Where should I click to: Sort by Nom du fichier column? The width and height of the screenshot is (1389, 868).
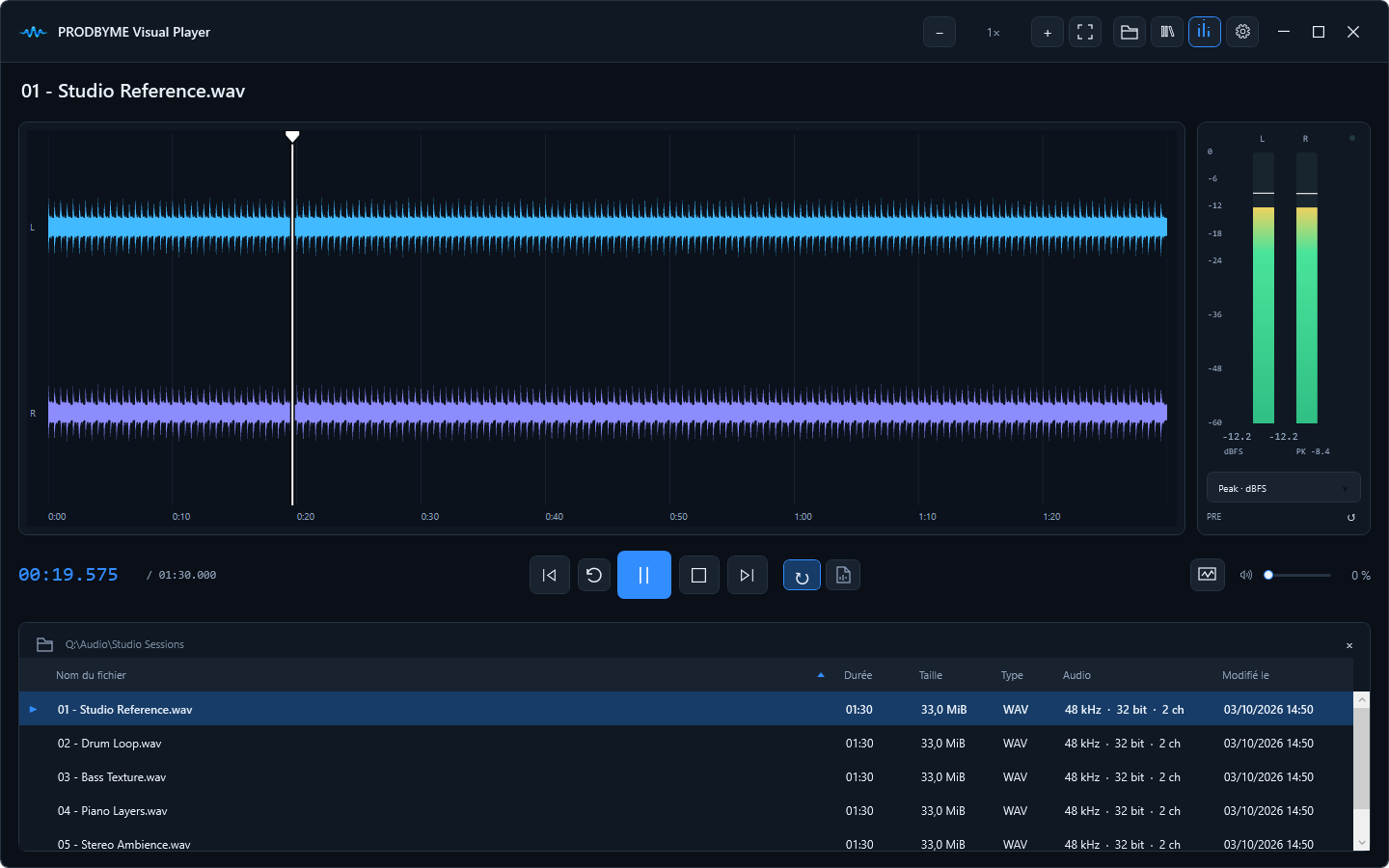pyautogui.click(x=91, y=675)
